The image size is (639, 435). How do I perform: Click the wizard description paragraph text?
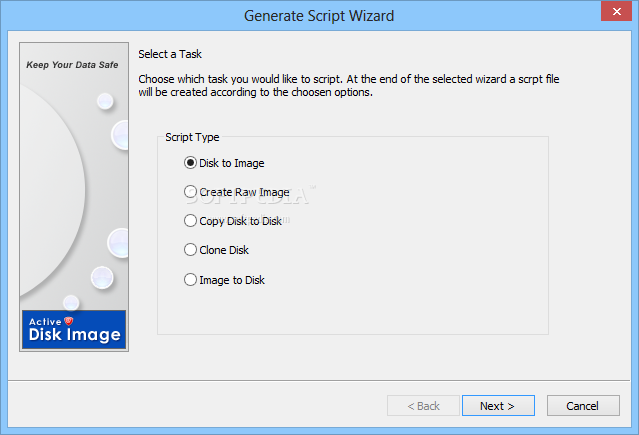pos(348,86)
